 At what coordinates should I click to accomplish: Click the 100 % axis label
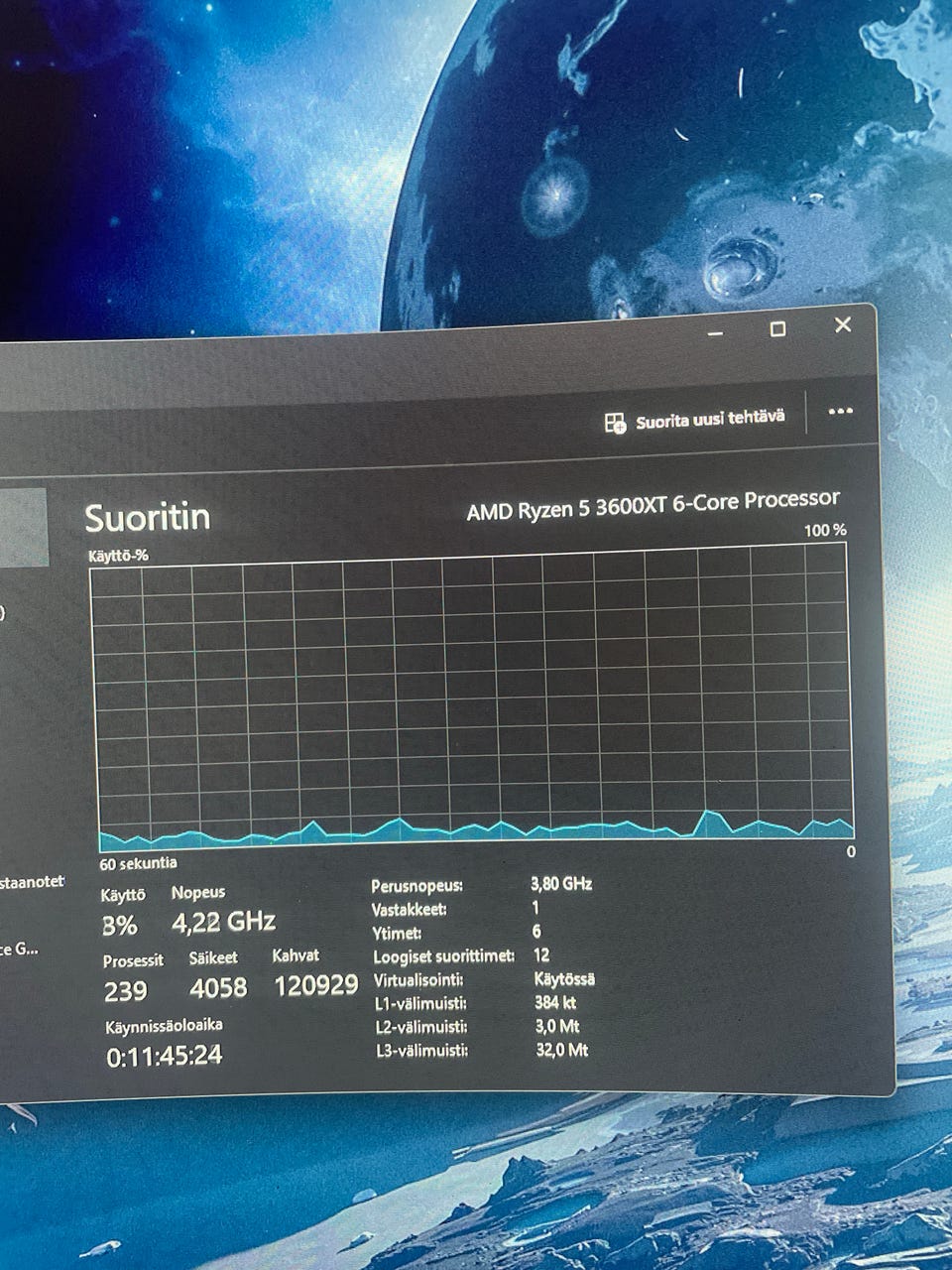tap(825, 530)
